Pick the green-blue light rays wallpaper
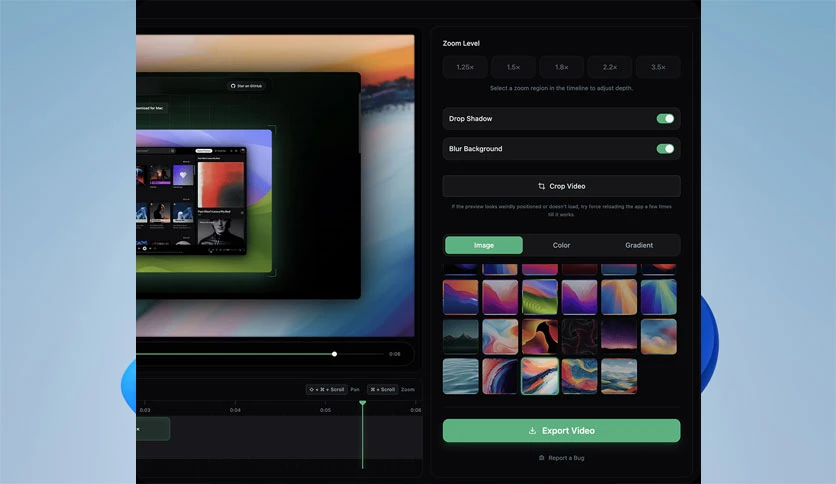This screenshot has height=484, width=836. 658,297
